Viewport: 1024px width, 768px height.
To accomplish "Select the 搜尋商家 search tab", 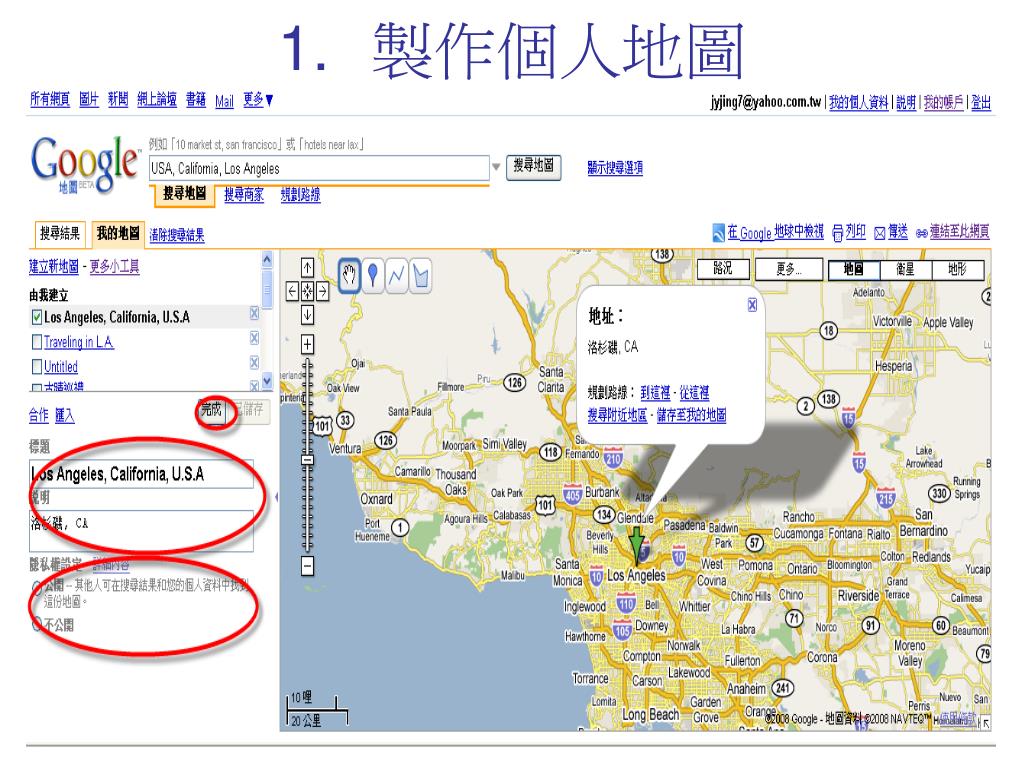I will pyautogui.click(x=244, y=194).
